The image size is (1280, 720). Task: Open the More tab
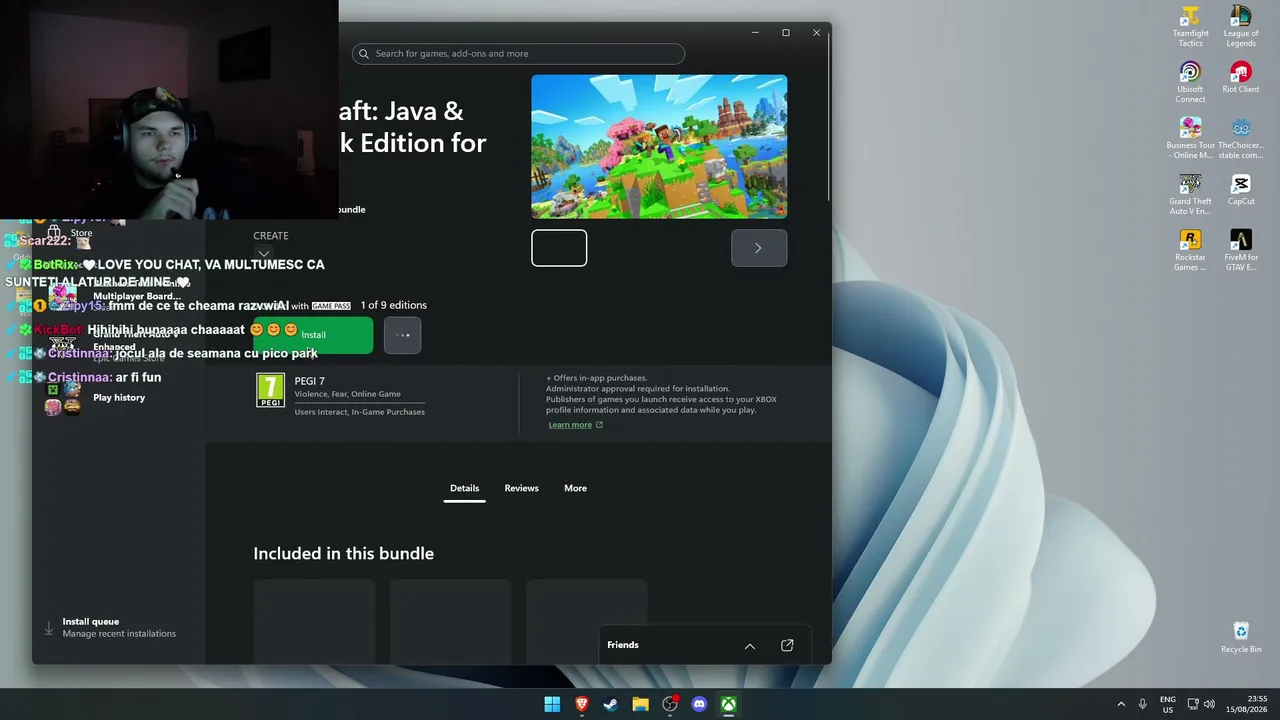point(575,488)
